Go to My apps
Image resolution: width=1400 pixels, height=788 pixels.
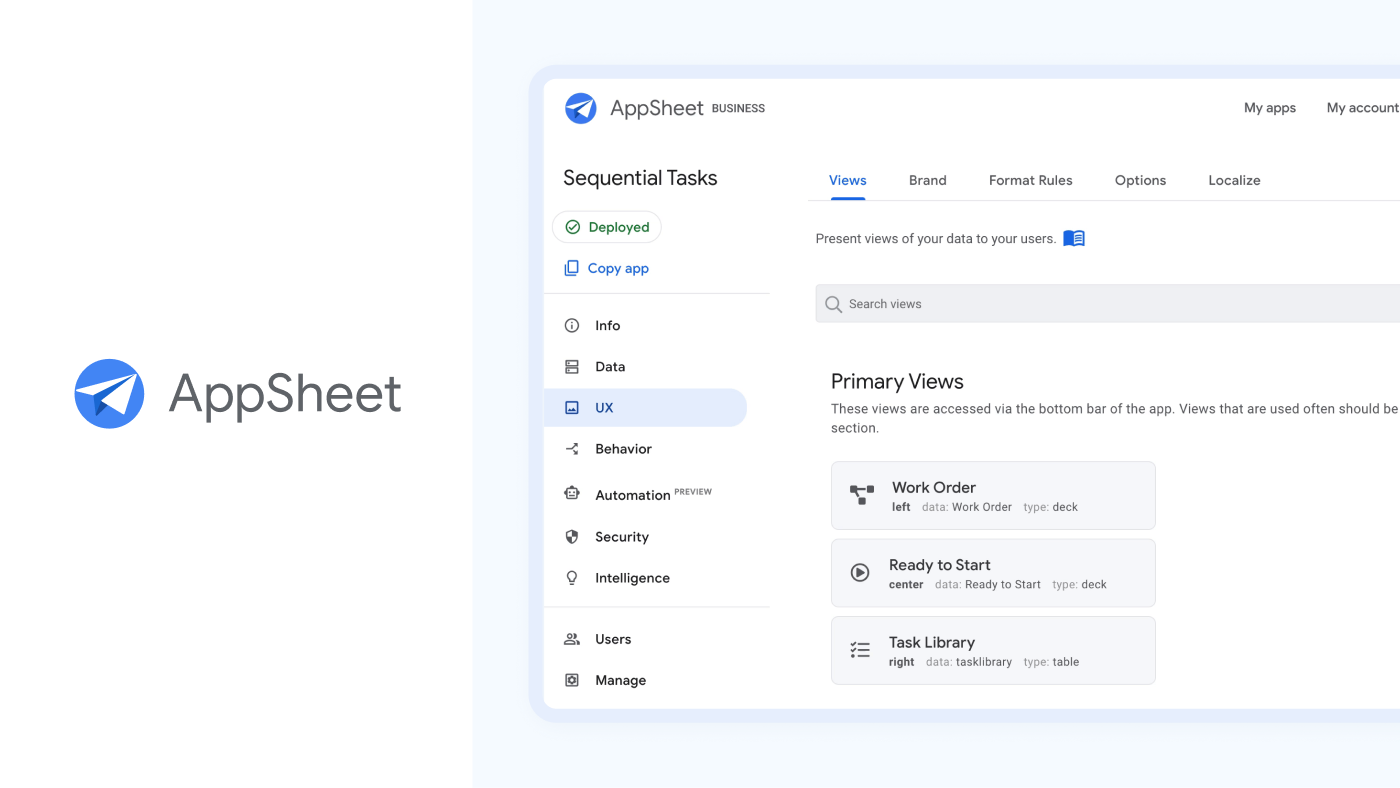pyautogui.click(x=1270, y=108)
